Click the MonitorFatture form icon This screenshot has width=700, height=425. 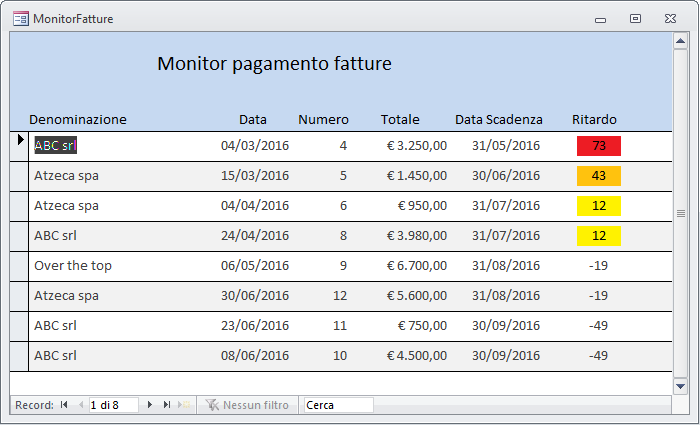[21, 19]
